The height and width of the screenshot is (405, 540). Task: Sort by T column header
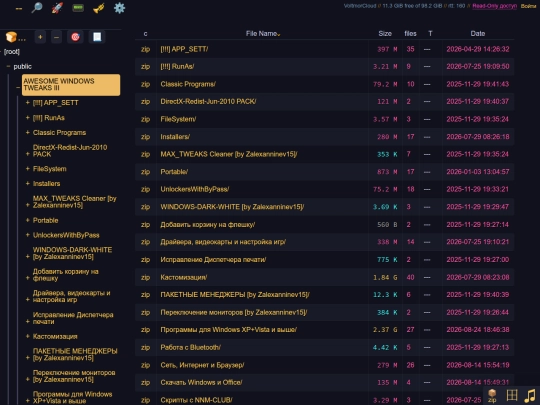pyautogui.click(x=430, y=34)
